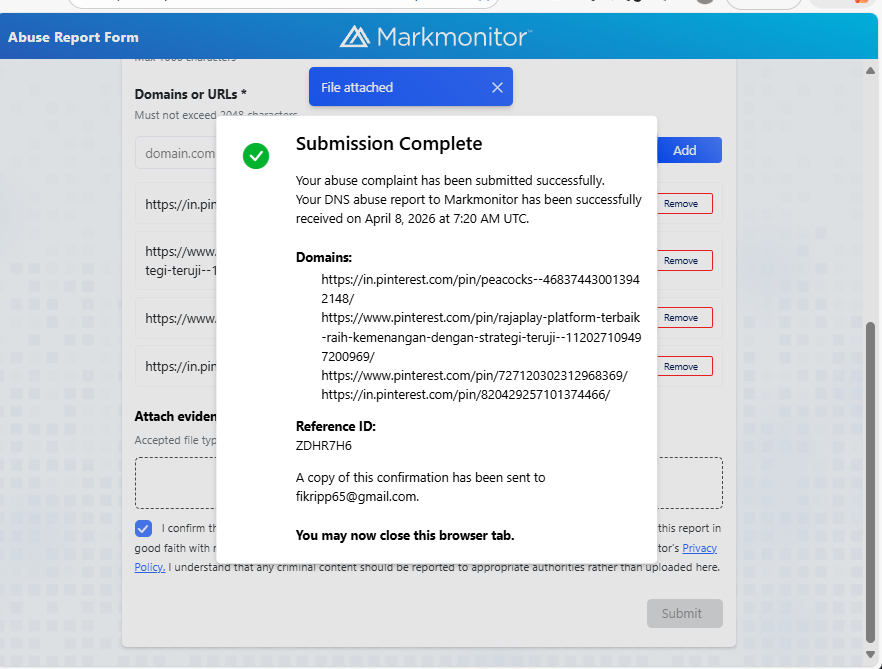Select the Reference ID ZDHR7H6
The height and width of the screenshot is (669, 882).
point(323,446)
